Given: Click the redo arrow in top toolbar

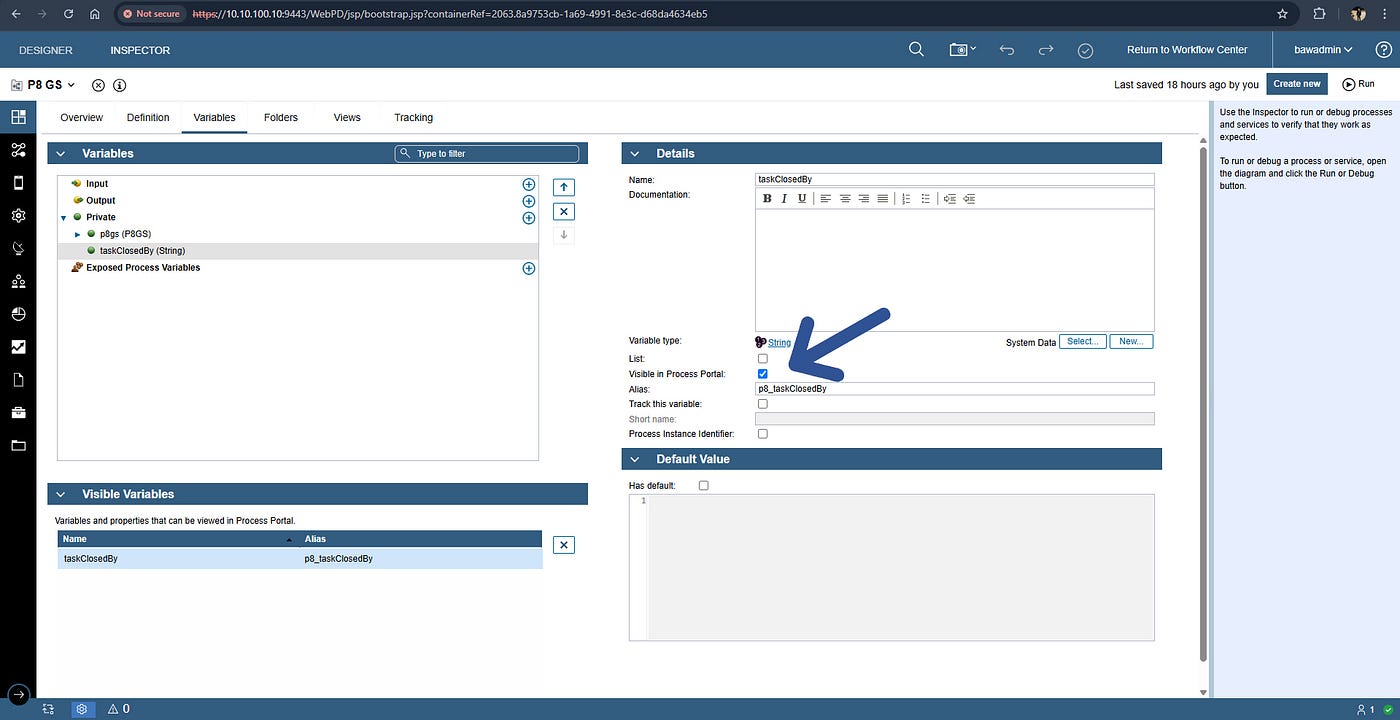Looking at the screenshot, I should (x=1046, y=50).
